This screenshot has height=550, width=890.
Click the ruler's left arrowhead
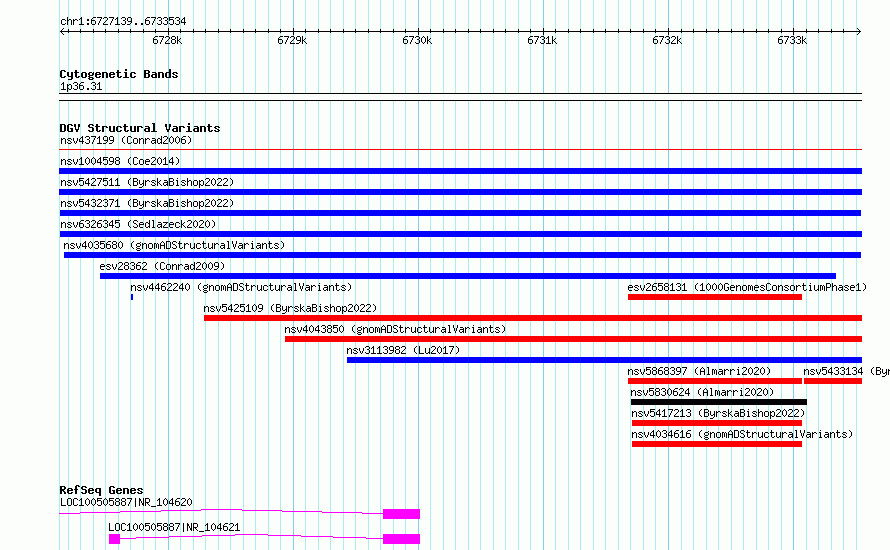click(62, 31)
